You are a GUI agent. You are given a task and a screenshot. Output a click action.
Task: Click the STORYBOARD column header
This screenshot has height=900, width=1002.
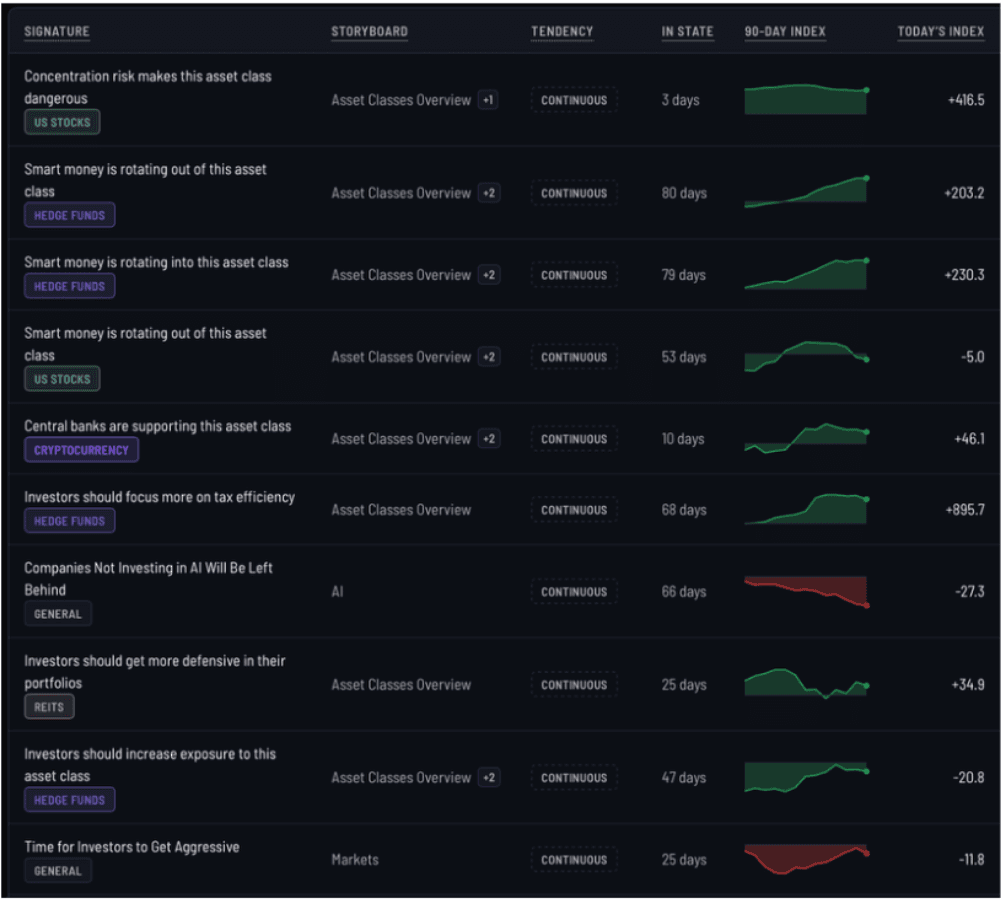pos(369,31)
